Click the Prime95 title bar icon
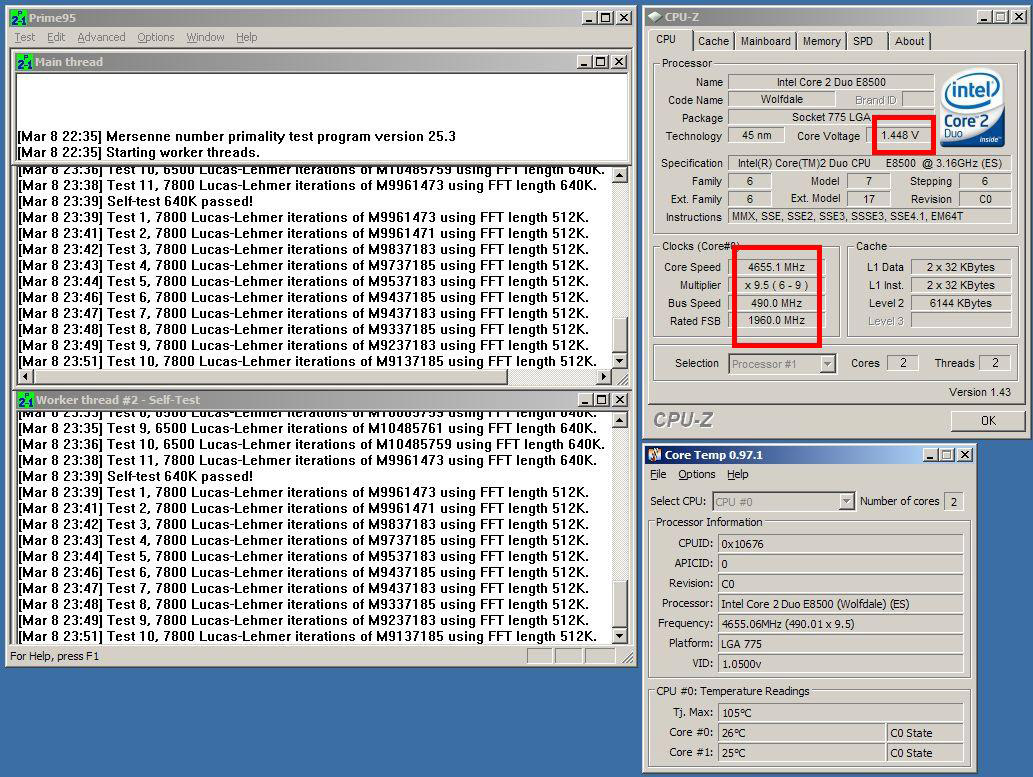Screen dimensions: 1033x777 (x=18, y=18)
